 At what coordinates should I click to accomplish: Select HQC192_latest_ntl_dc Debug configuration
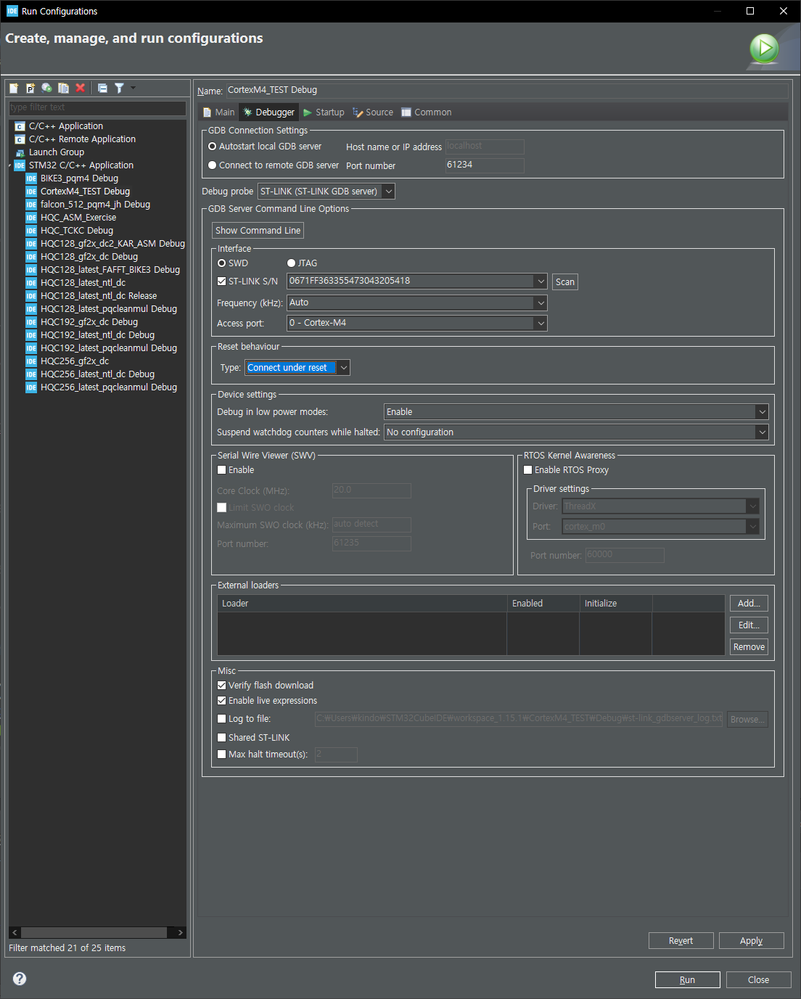click(x=97, y=335)
